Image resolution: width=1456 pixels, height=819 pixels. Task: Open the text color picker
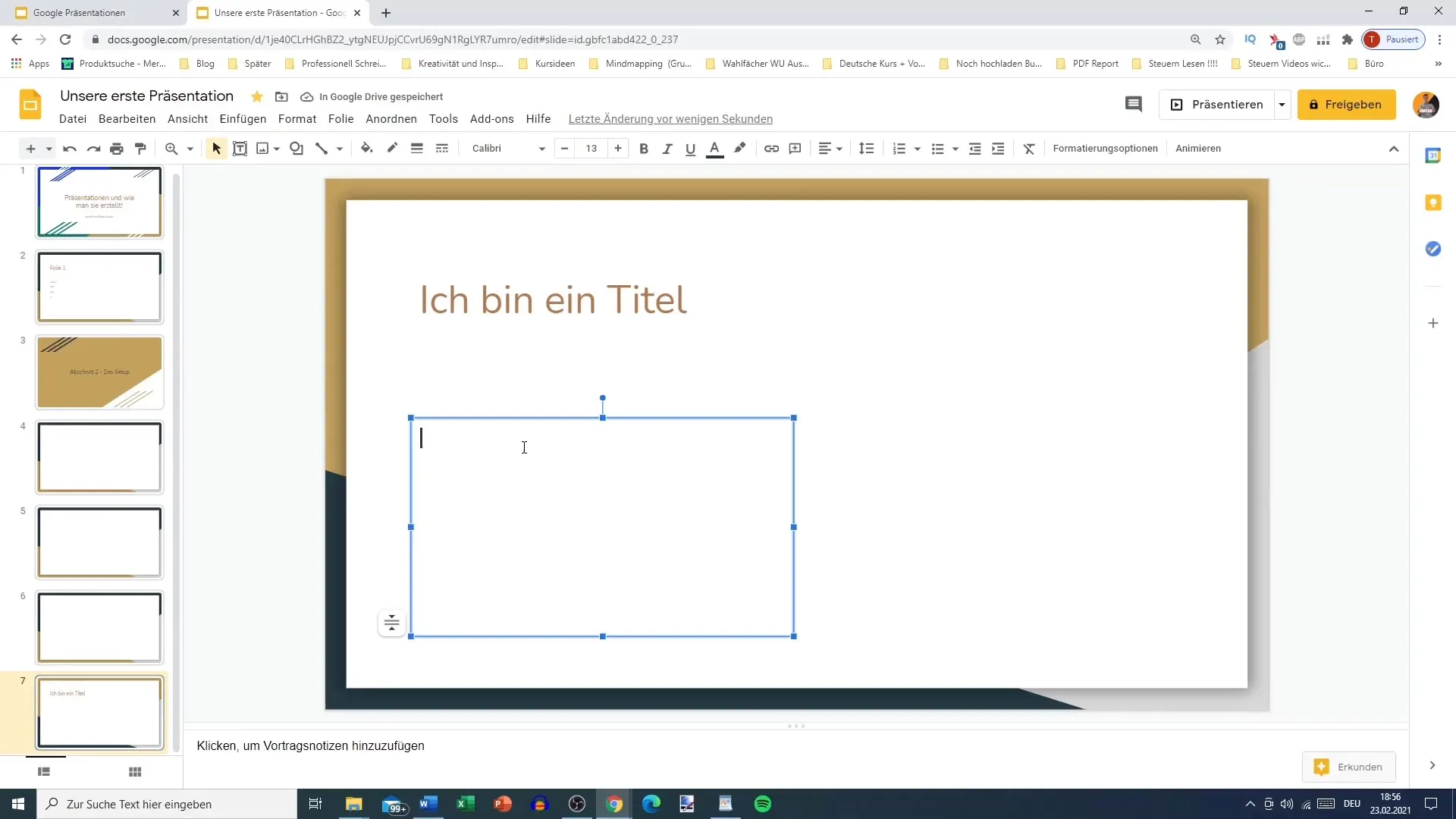click(714, 149)
